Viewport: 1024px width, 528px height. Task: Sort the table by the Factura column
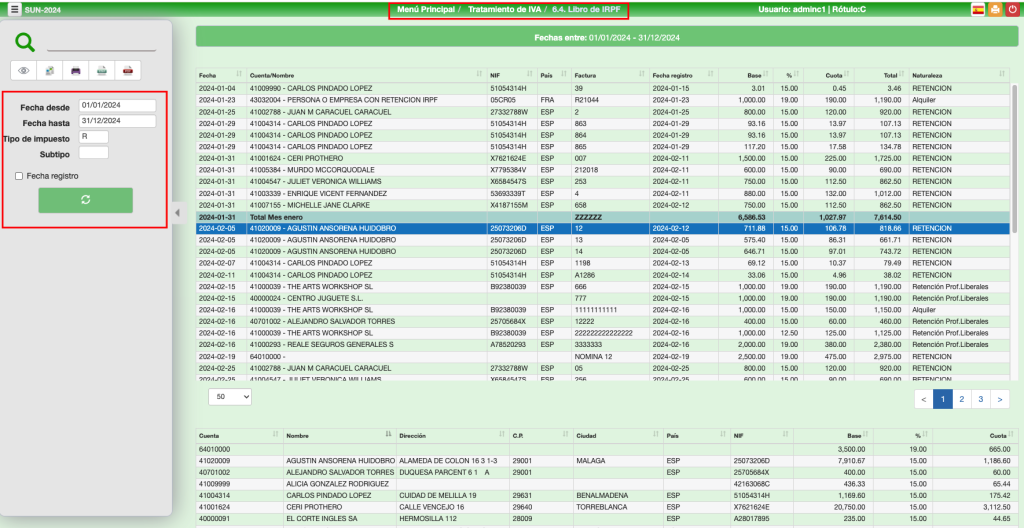[x=610, y=76]
